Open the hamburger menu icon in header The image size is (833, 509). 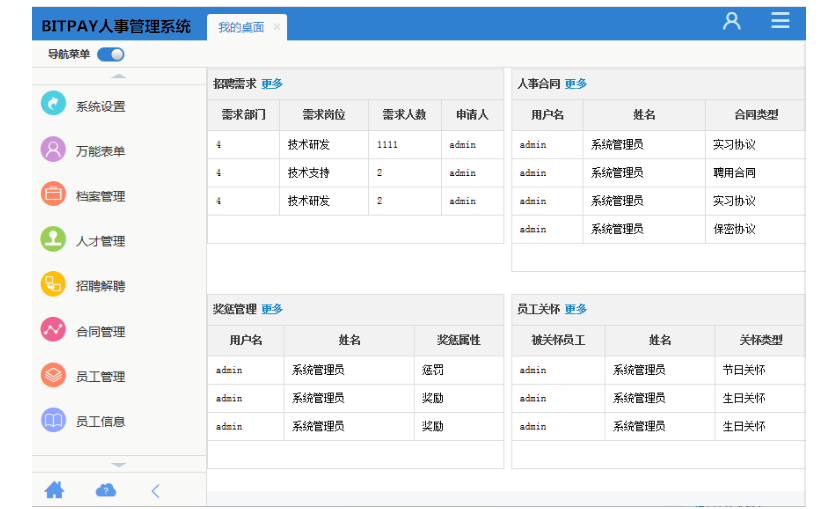(x=780, y=20)
